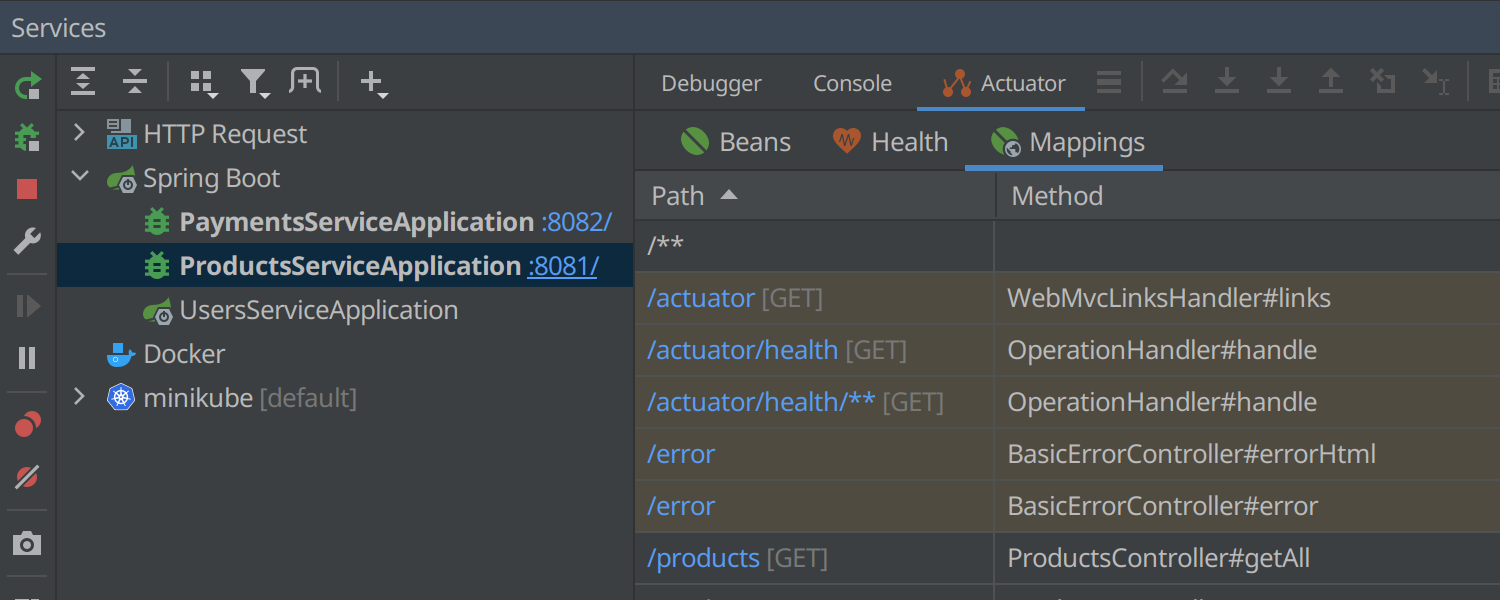1500x600 pixels.
Task: Stop the running service with the red square
Action: tap(27, 189)
